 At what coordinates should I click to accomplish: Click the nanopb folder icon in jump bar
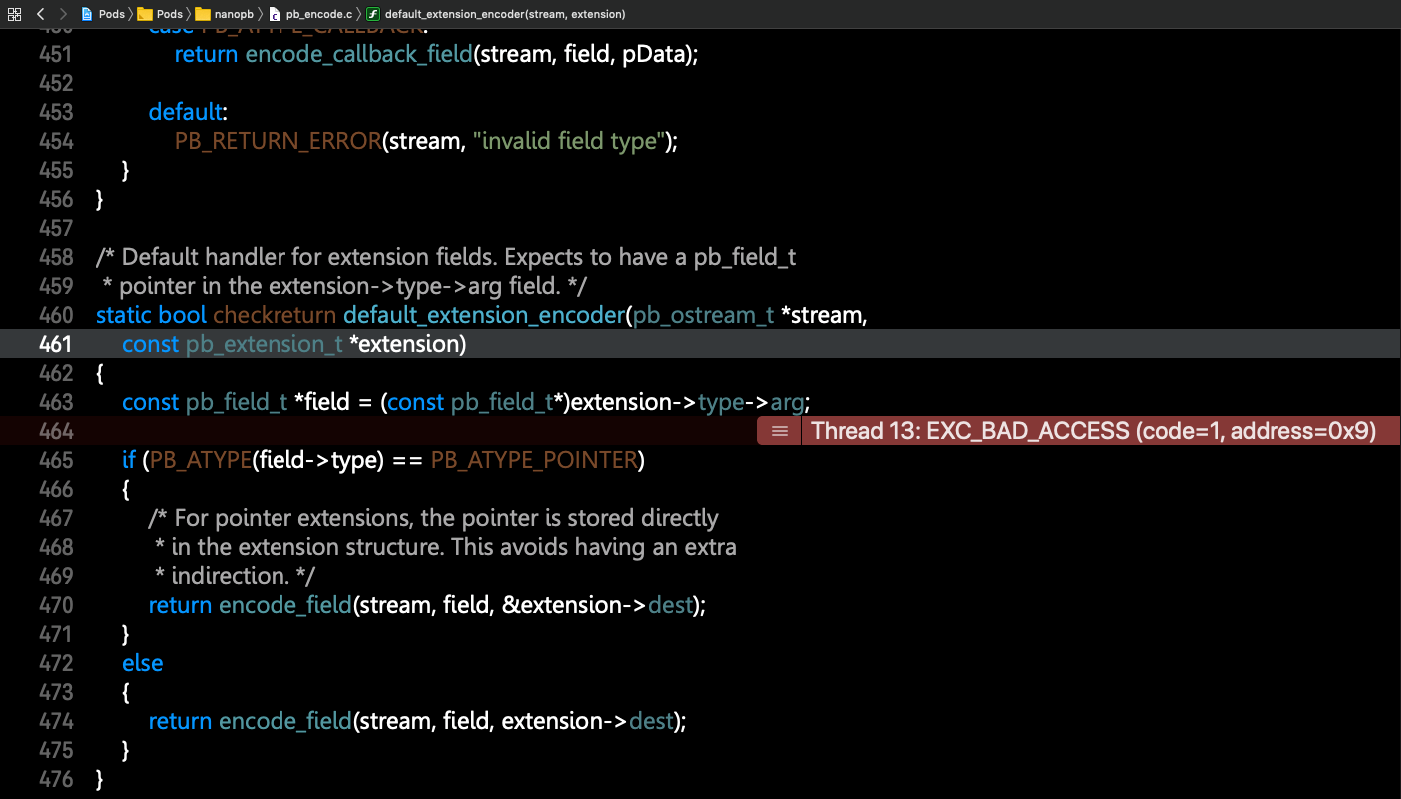coord(201,14)
